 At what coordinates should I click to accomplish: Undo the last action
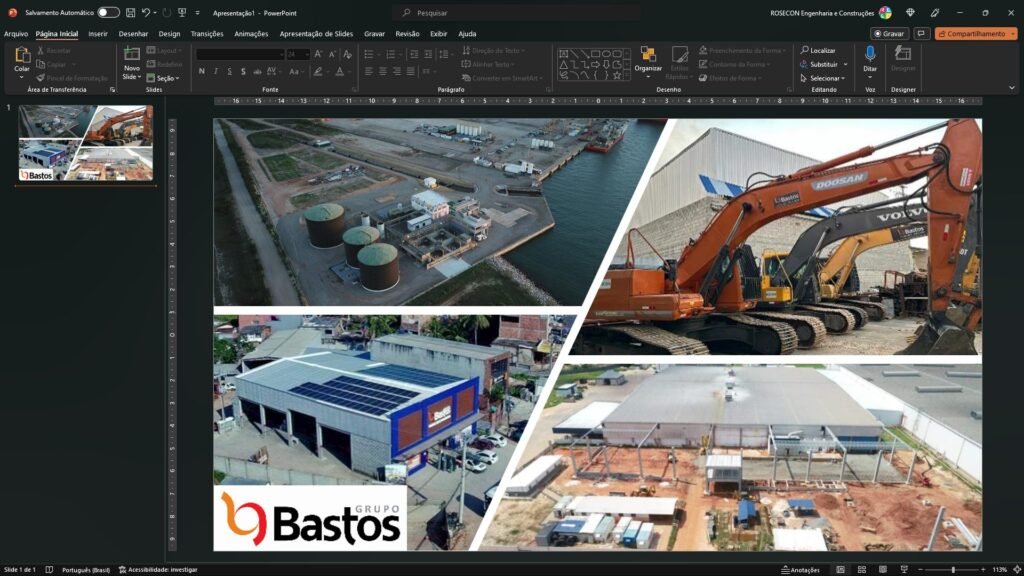146,12
